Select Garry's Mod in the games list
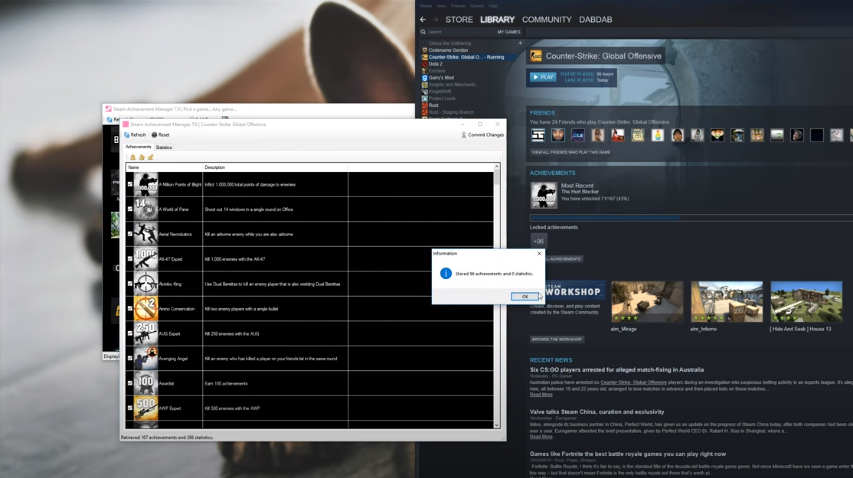 [x=441, y=78]
